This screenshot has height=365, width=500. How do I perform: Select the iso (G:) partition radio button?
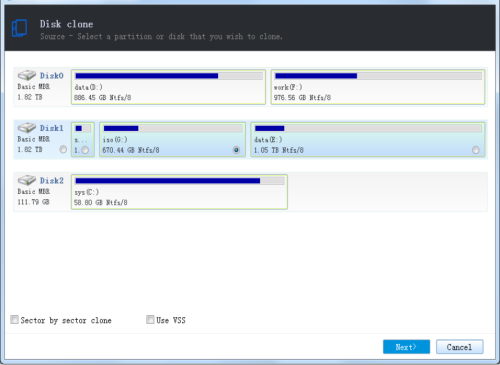[236, 150]
